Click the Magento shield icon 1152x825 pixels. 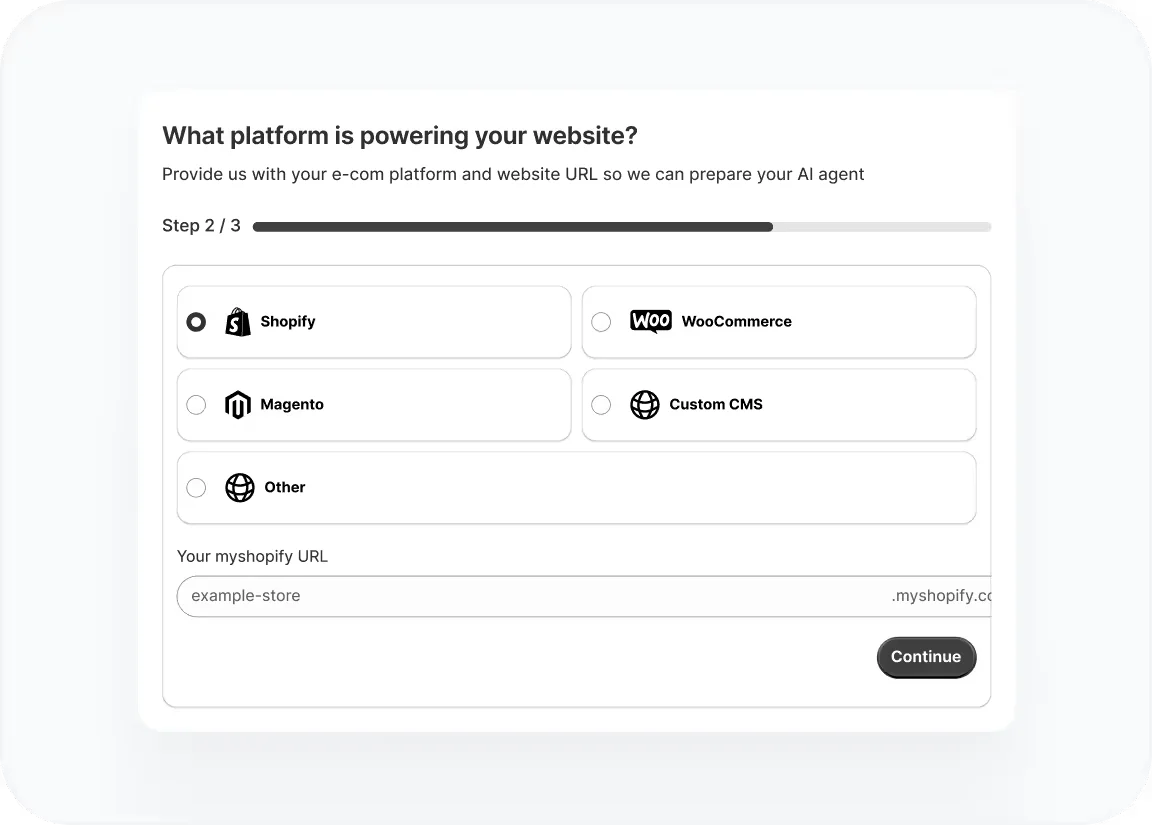coord(237,404)
